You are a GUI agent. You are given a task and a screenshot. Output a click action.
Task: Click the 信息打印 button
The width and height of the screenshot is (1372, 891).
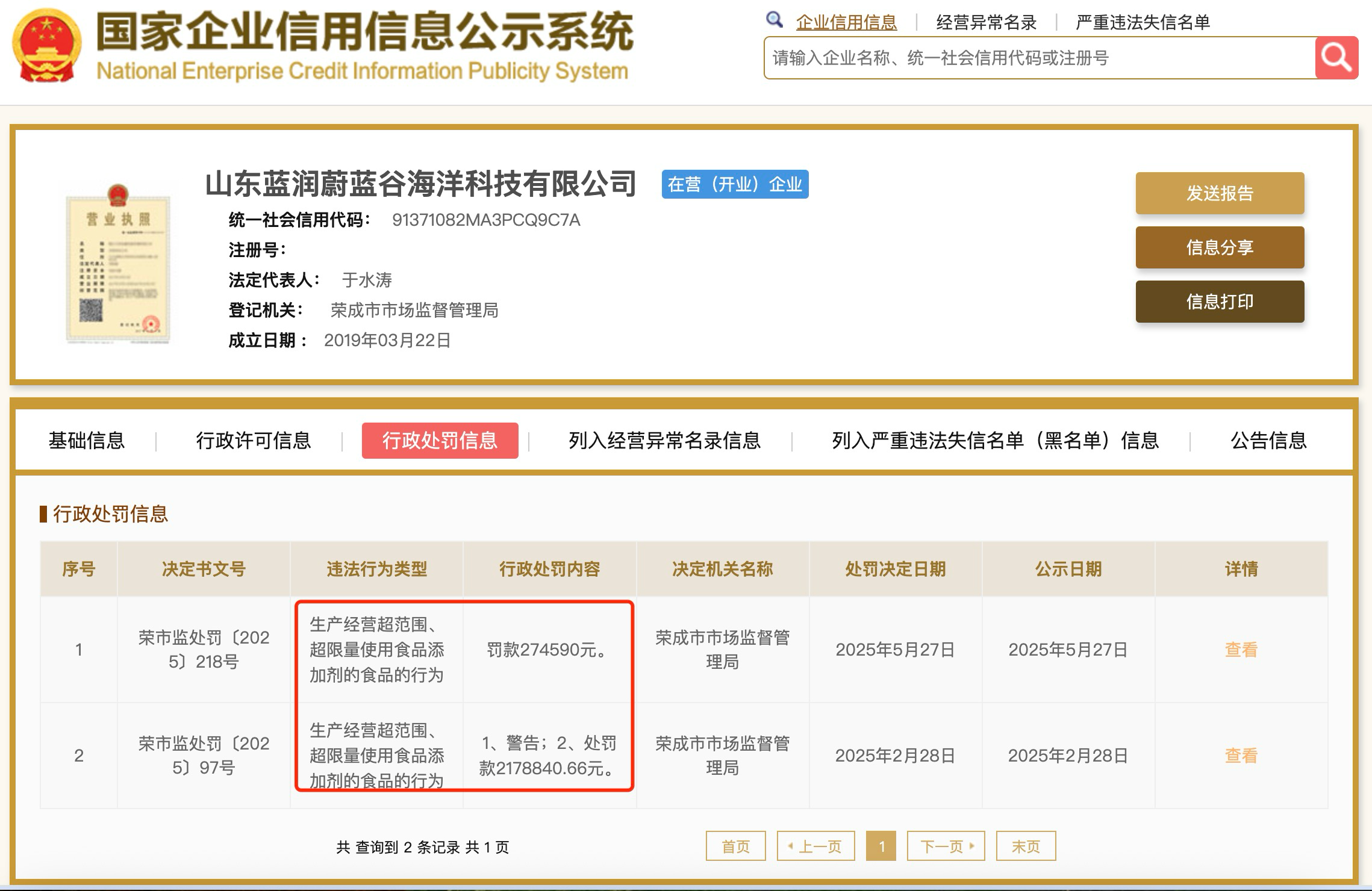1220,302
